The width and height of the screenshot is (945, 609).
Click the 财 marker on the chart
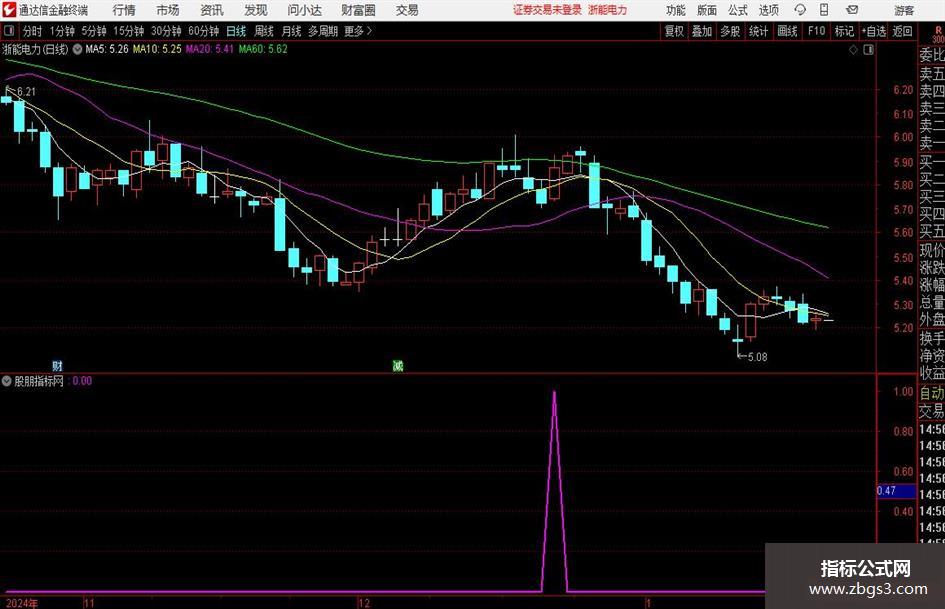(57, 365)
